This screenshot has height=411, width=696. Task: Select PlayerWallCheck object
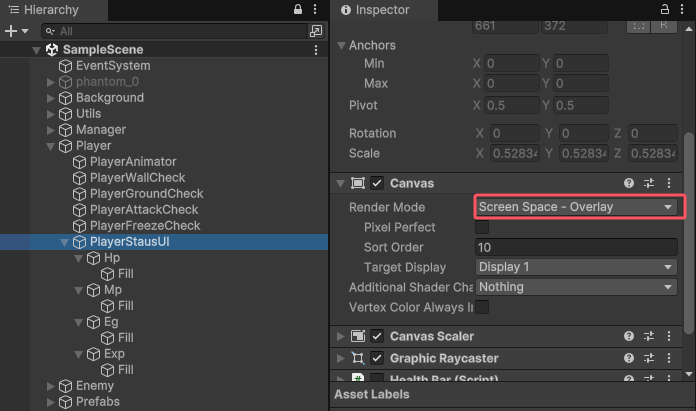coord(138,178)
